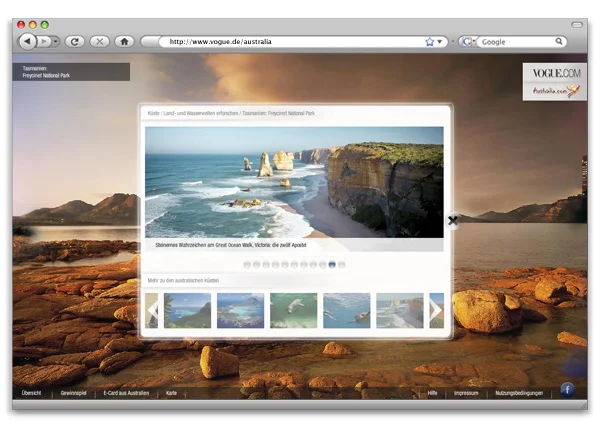The height and width of the screenshot is (430, 600).
Task: Go to the browser home page icon
Action: (x=124, y=41)
